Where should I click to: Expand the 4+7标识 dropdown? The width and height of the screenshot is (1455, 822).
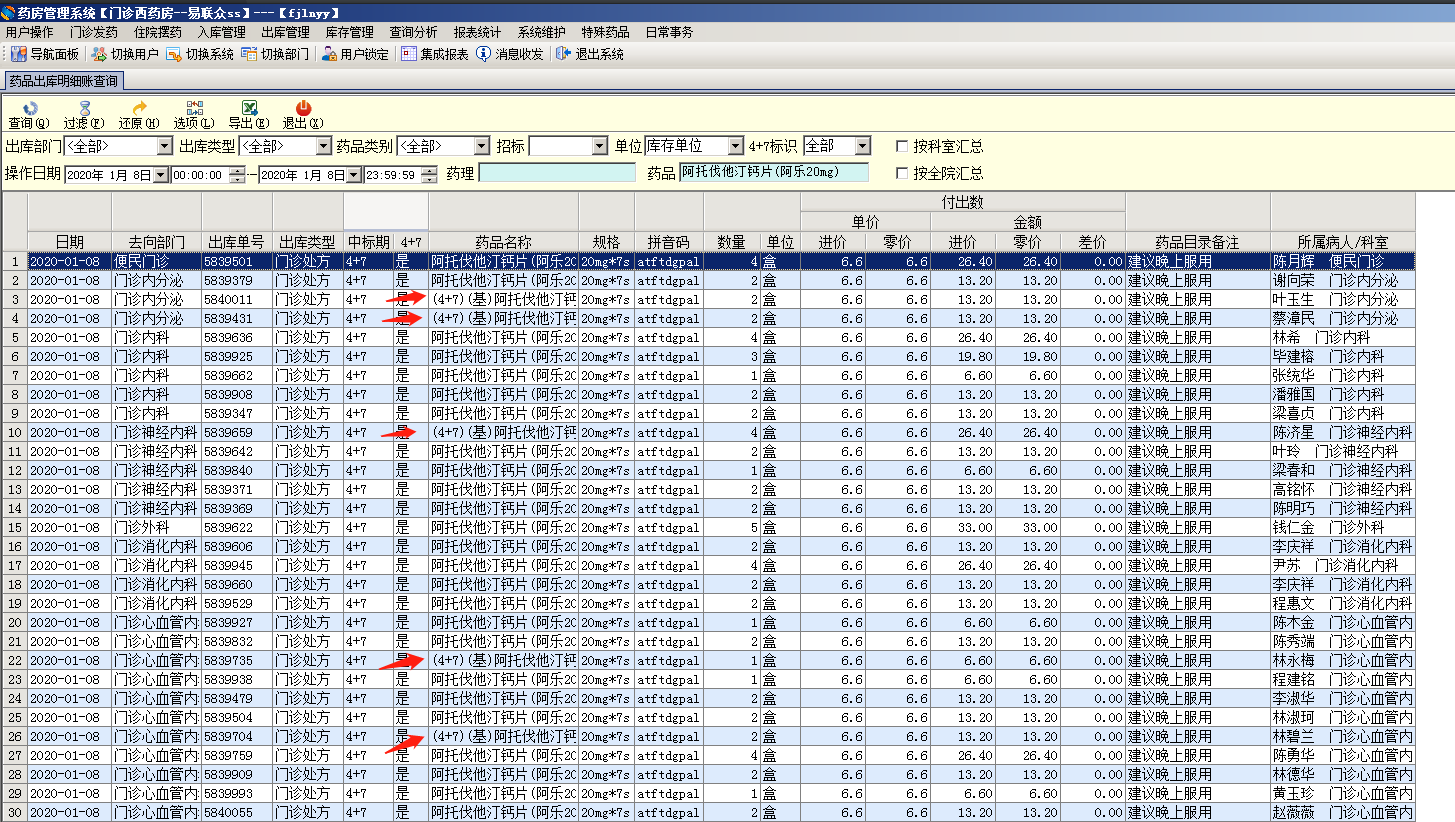click(x=863, y=147)
